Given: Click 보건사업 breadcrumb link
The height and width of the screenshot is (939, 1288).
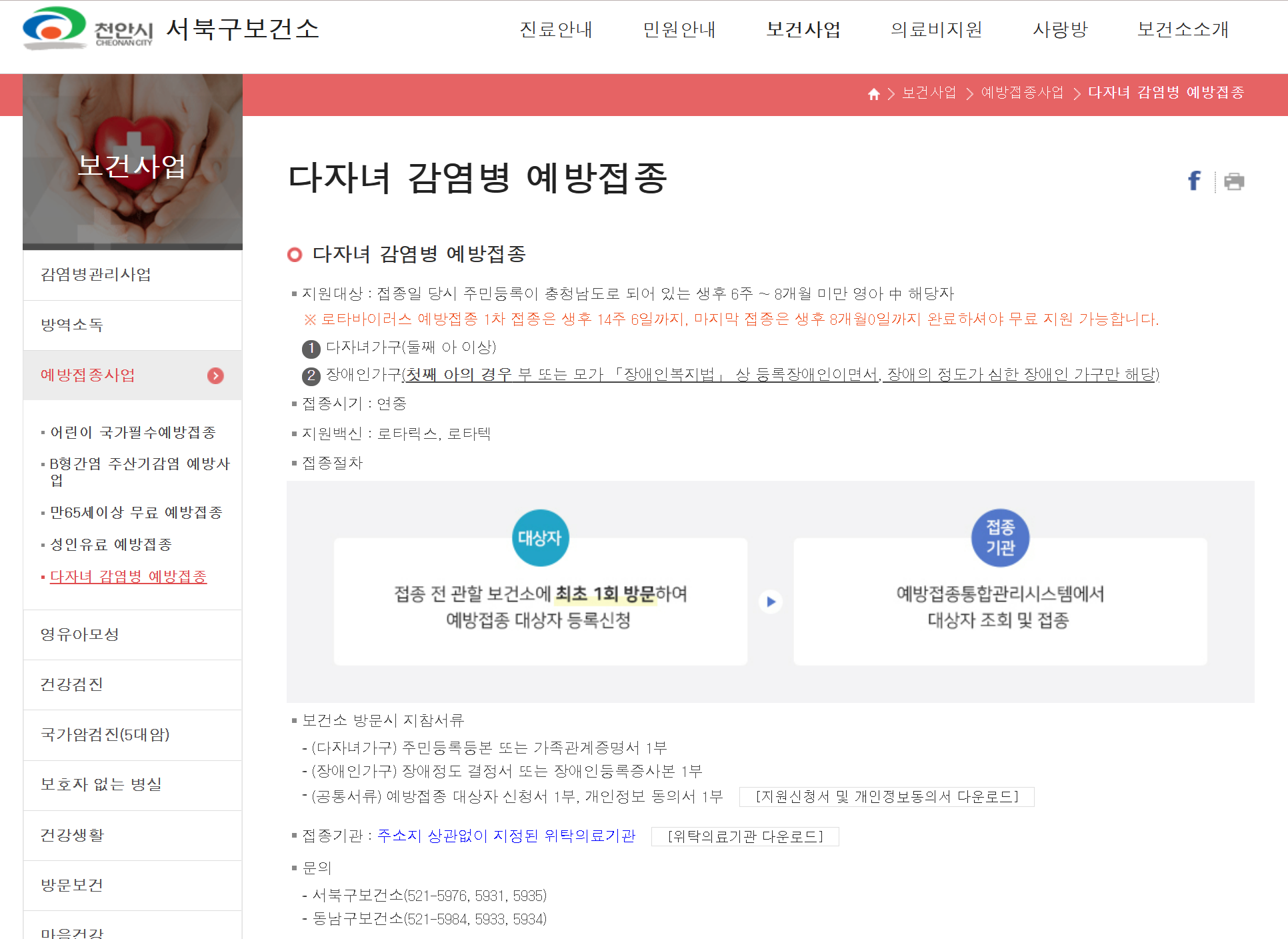Looking at the screenshot, I should pos(929,93).
